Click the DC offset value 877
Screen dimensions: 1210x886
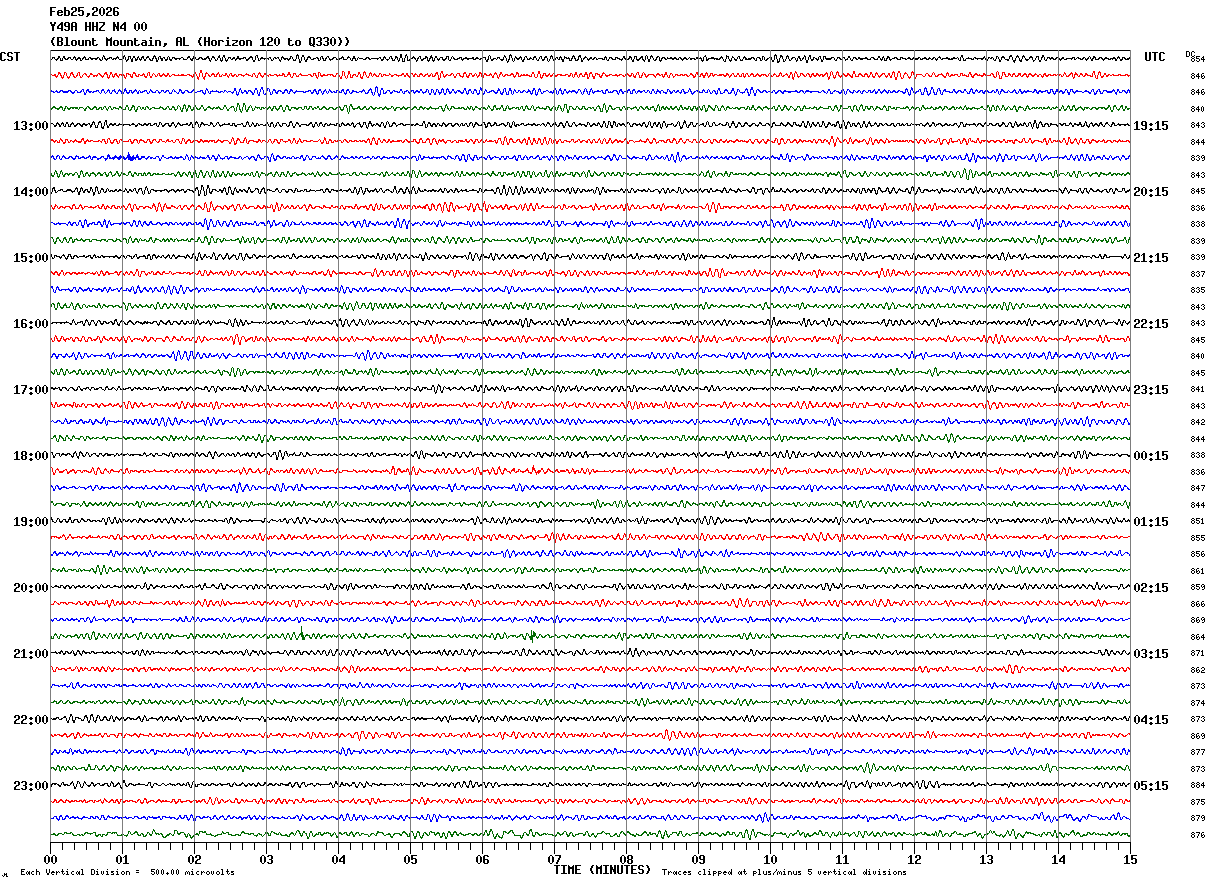pyautogui.click(x=1197, y=752)
